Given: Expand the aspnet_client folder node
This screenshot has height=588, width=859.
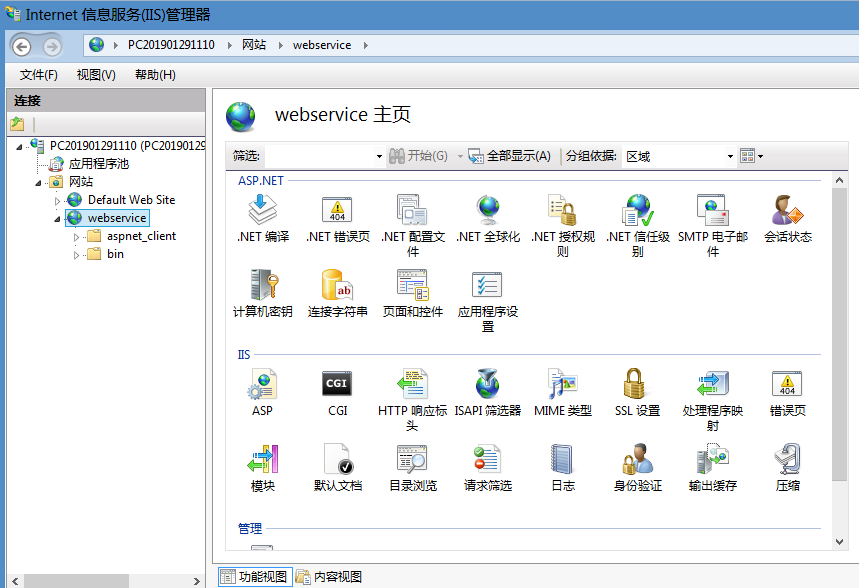Looking at the screenshot, I should tap(77, 237).
